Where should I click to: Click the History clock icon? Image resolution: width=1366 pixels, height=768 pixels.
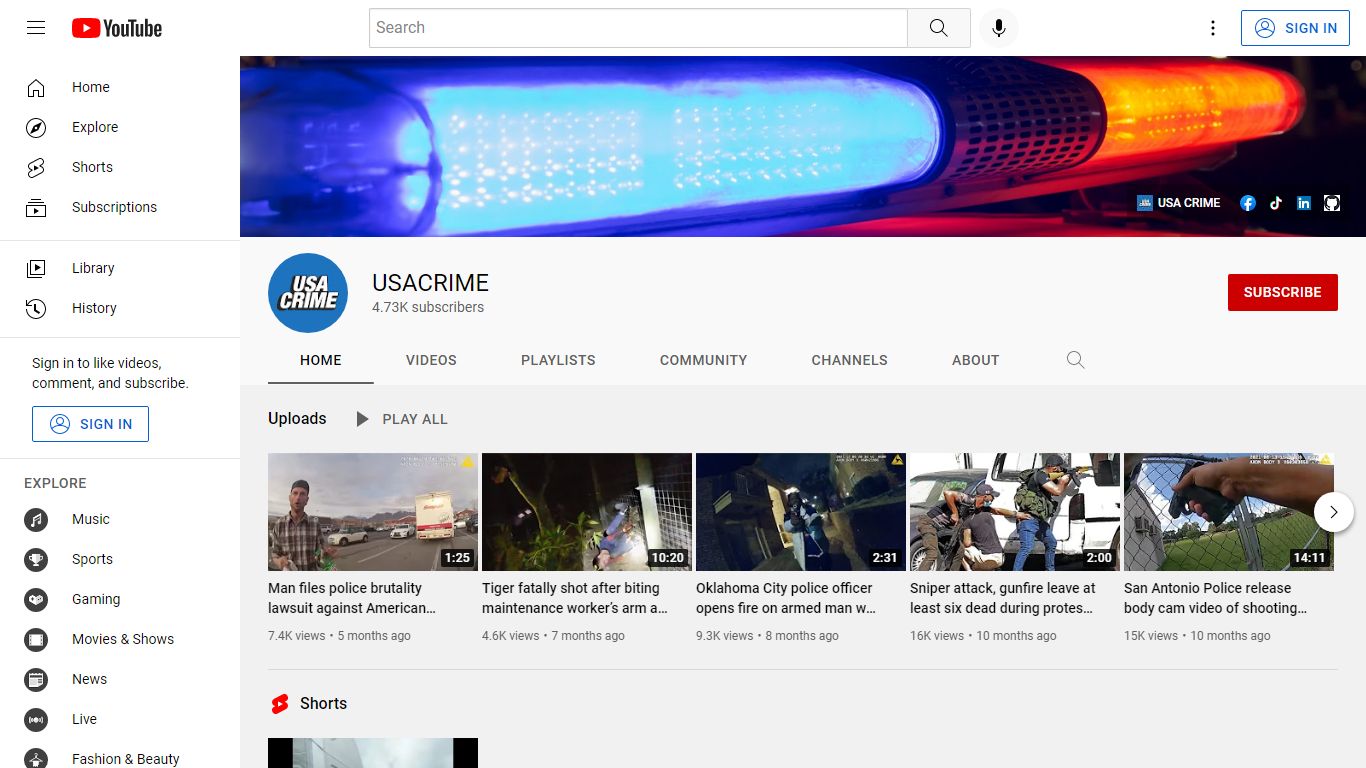tap(36, 308)
